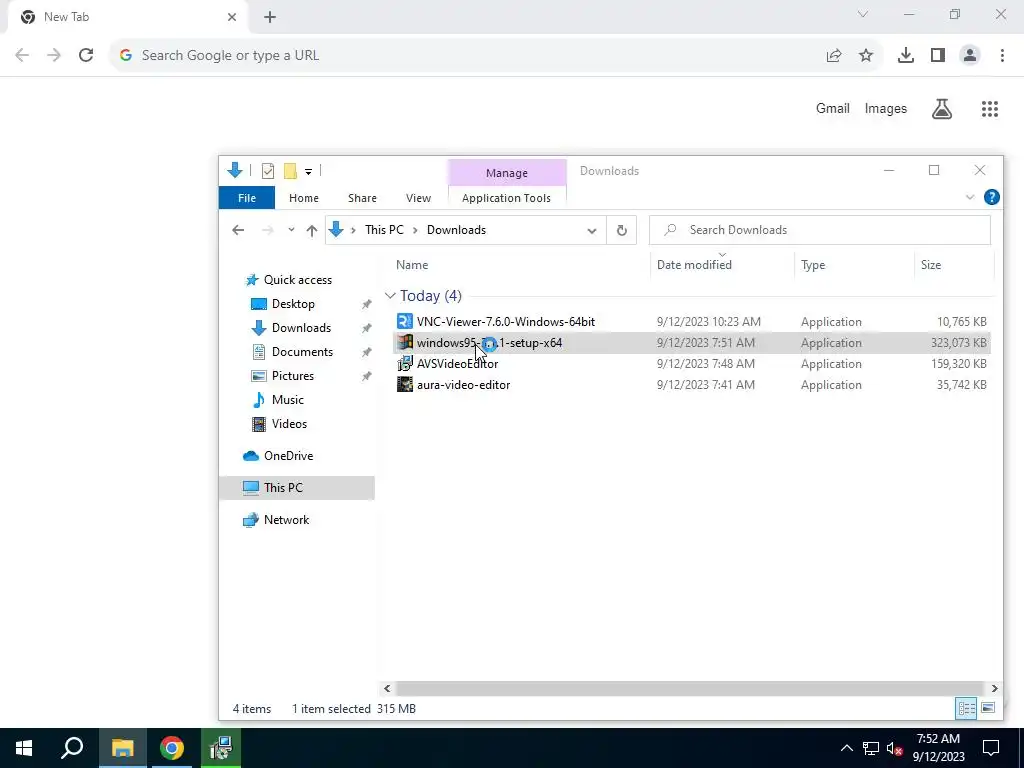Click the VNC-Viewer file icon
The width and height of the screenshot is (1024, 768).
click(x=405, y=321)
